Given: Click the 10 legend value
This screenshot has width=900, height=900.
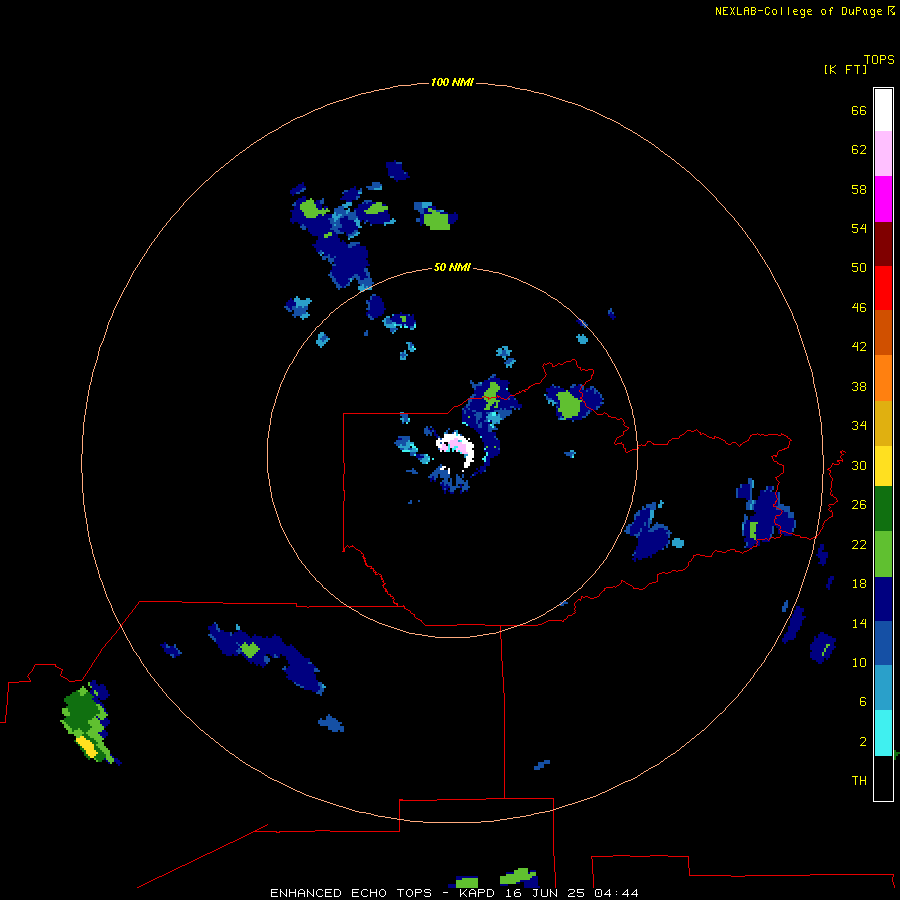Looking at the screenshot, I should coord(859,662).
